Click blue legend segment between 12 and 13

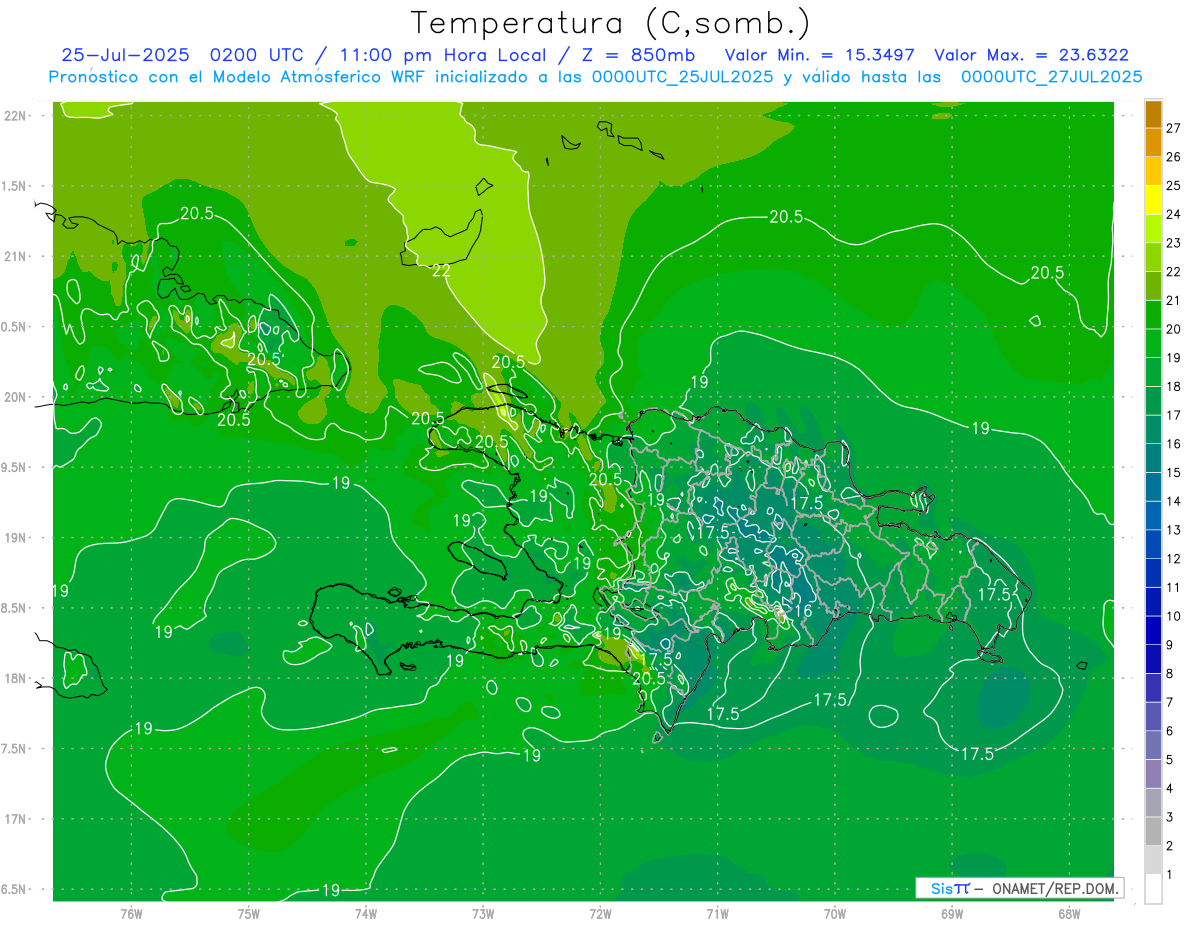1153,544
